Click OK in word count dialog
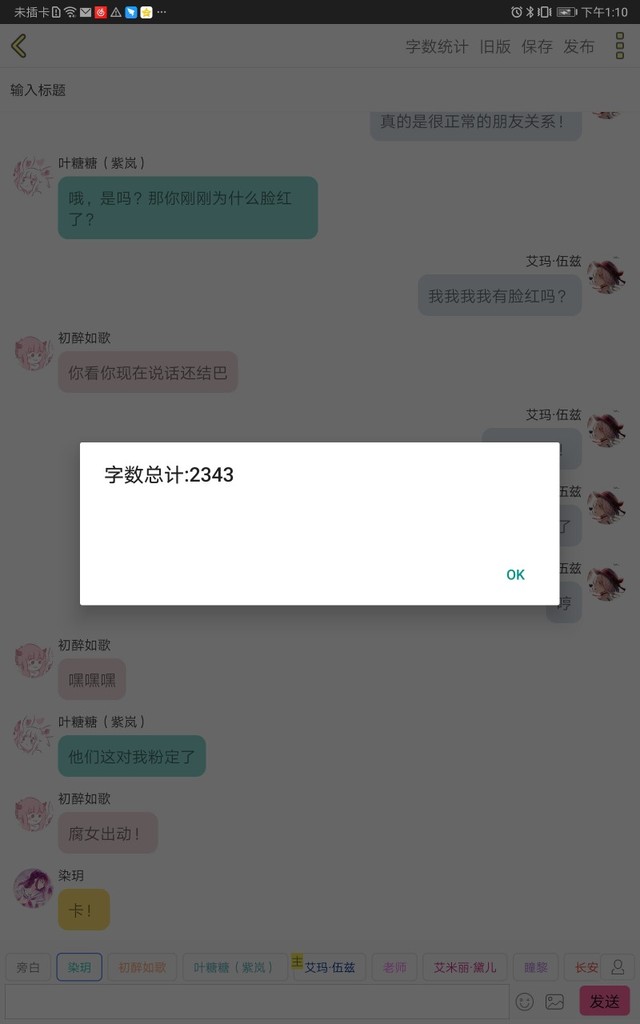640x1024 pixels. point(515,575)
